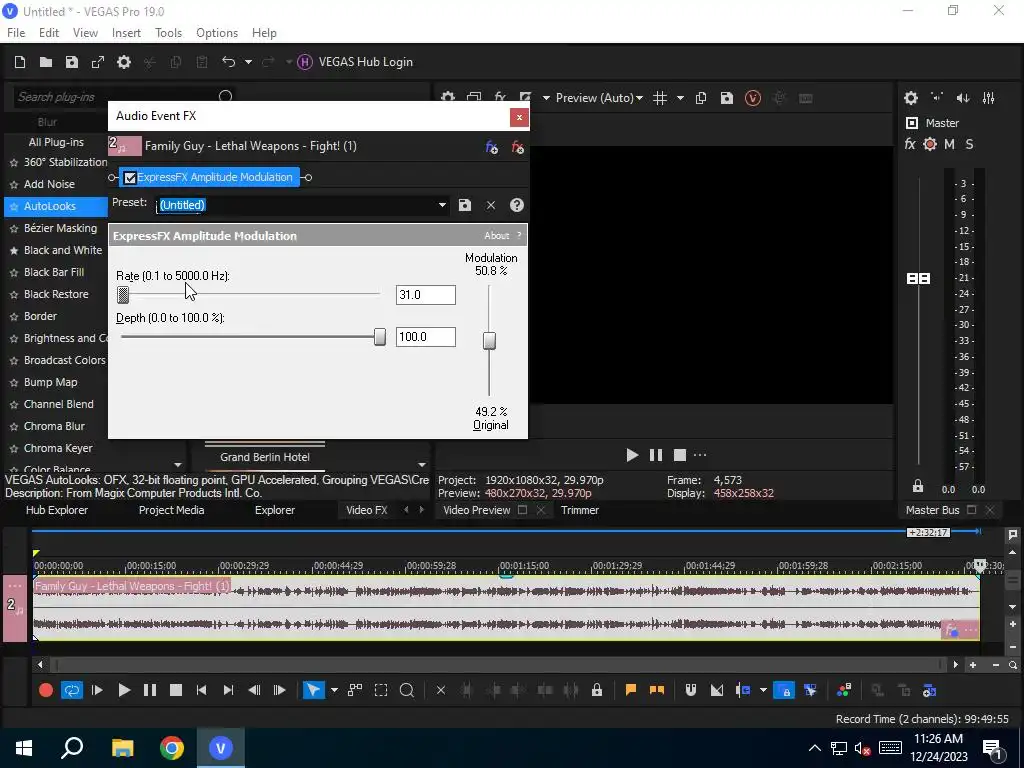Viewport: 1024px width, 768px height.
Task: Open the Tools menu
Action: click(168, 33)
